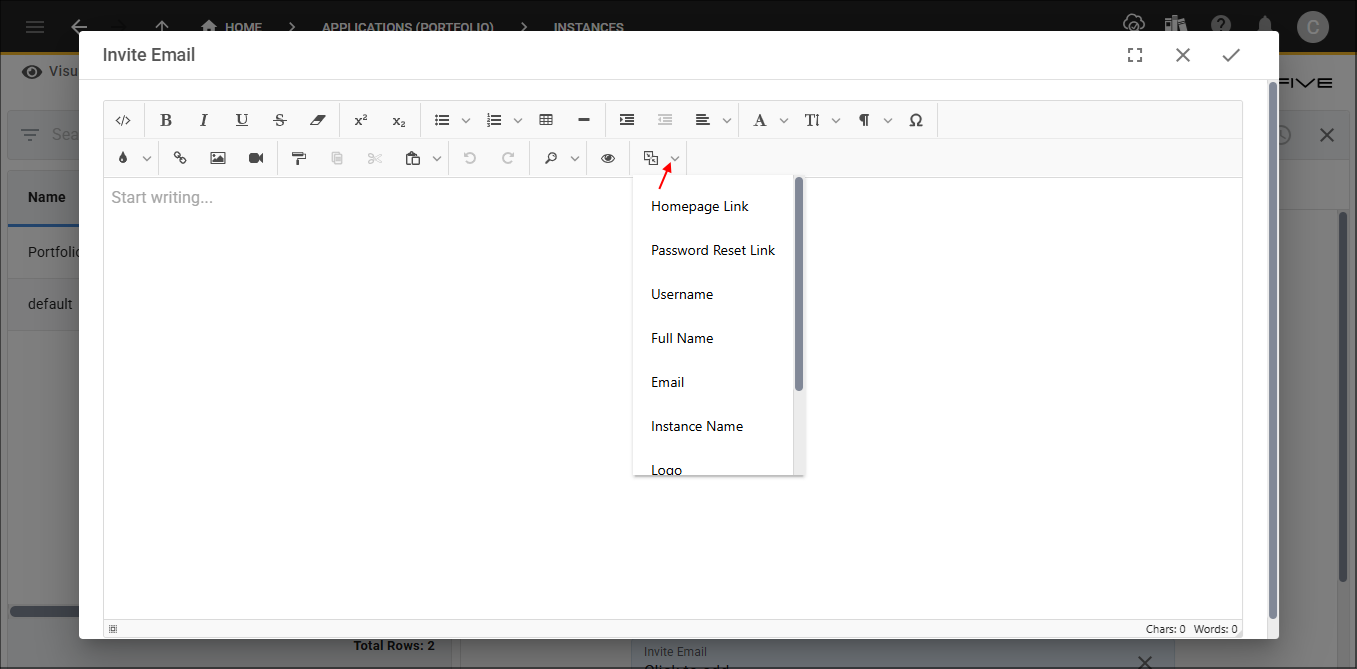Select the code view icon
Screen dimensions: 1357x669
click(123, 119)
